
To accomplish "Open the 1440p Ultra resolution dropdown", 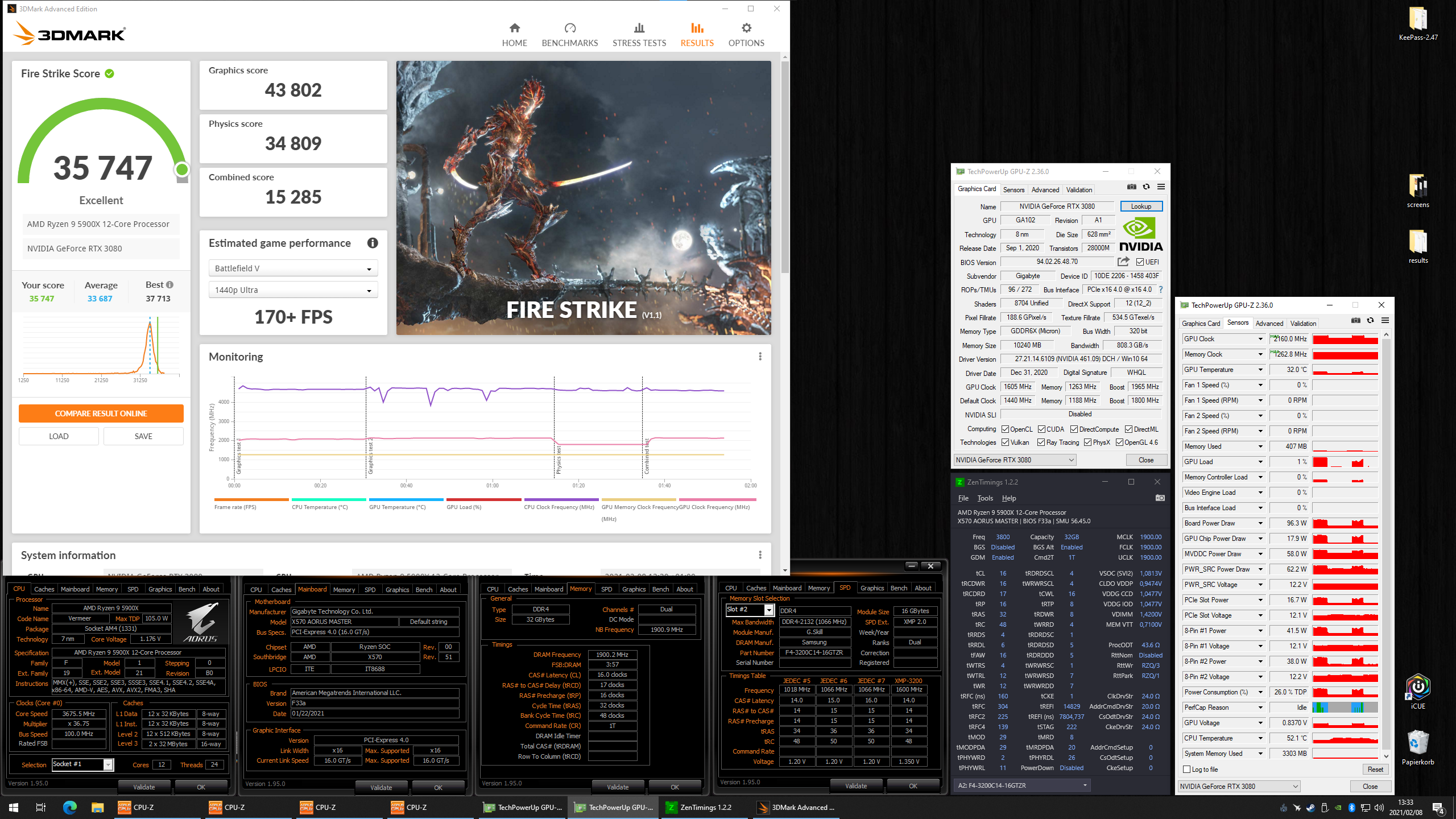I will pos(293,290).
